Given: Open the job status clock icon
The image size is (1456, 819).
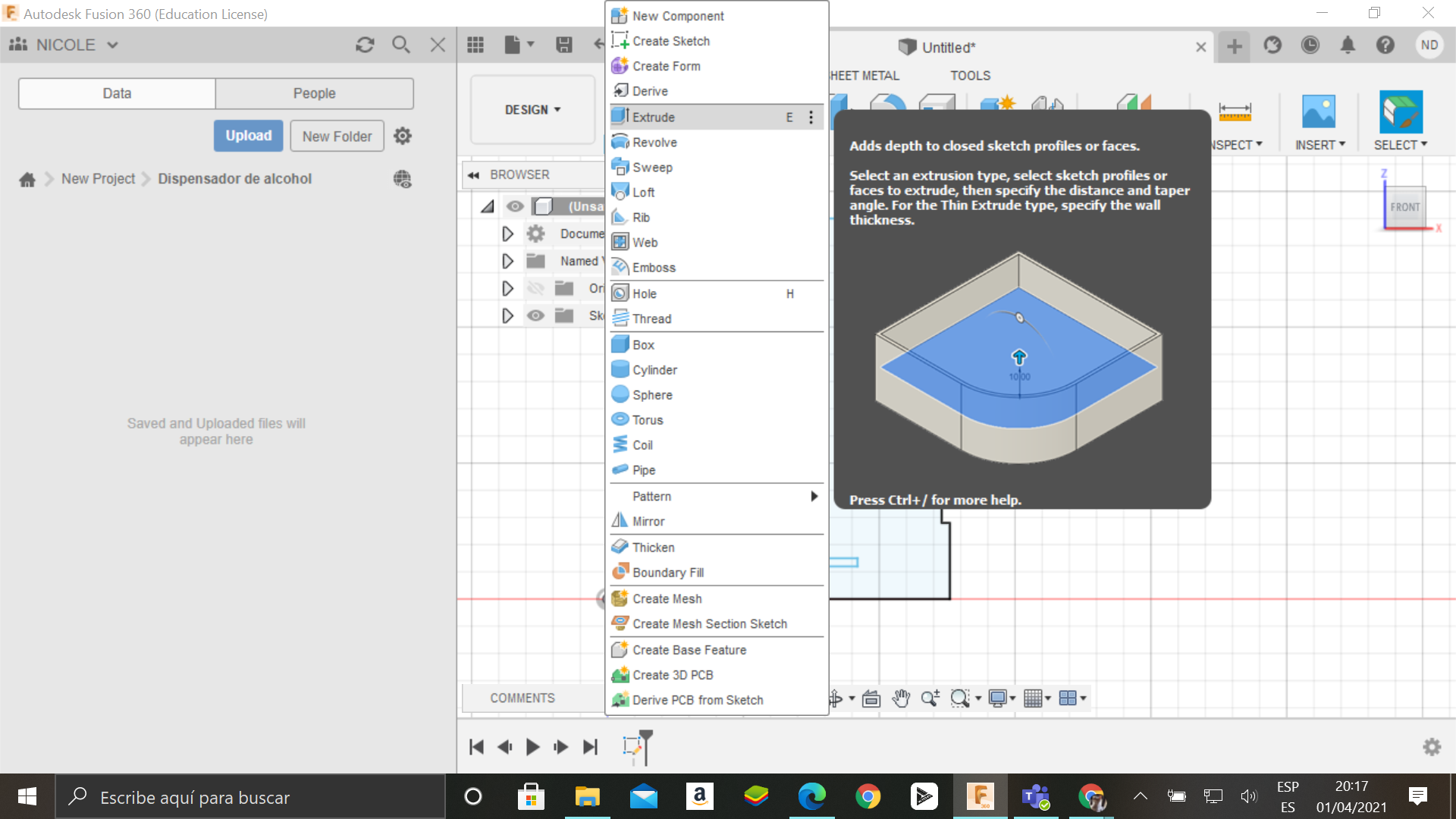Looking at the screenshot, I should pos(1310,45).
